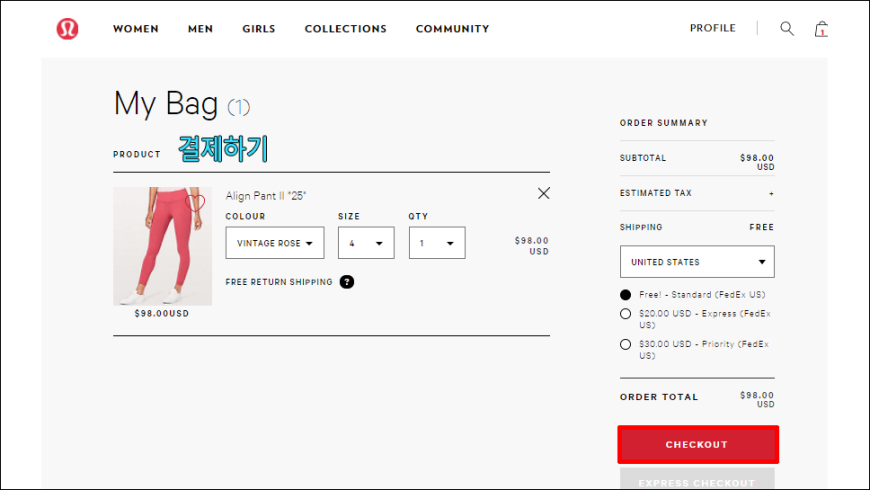This screenshot has height=490, width=870.
Task: Open the size 4 dropdown
Action: pyautogui.click(x=366, y=243)
